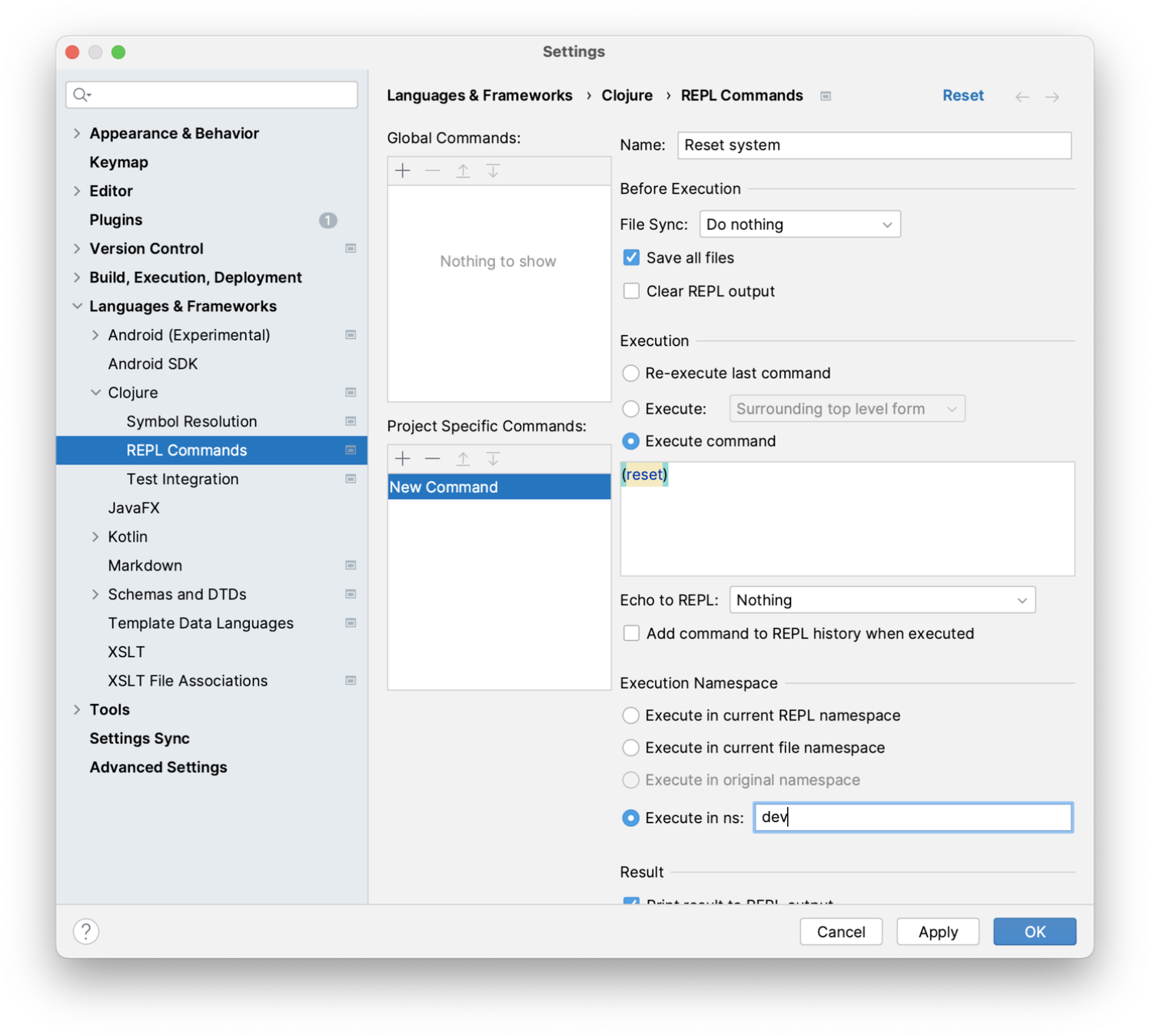Click the help question mark icon

point(86,931)
